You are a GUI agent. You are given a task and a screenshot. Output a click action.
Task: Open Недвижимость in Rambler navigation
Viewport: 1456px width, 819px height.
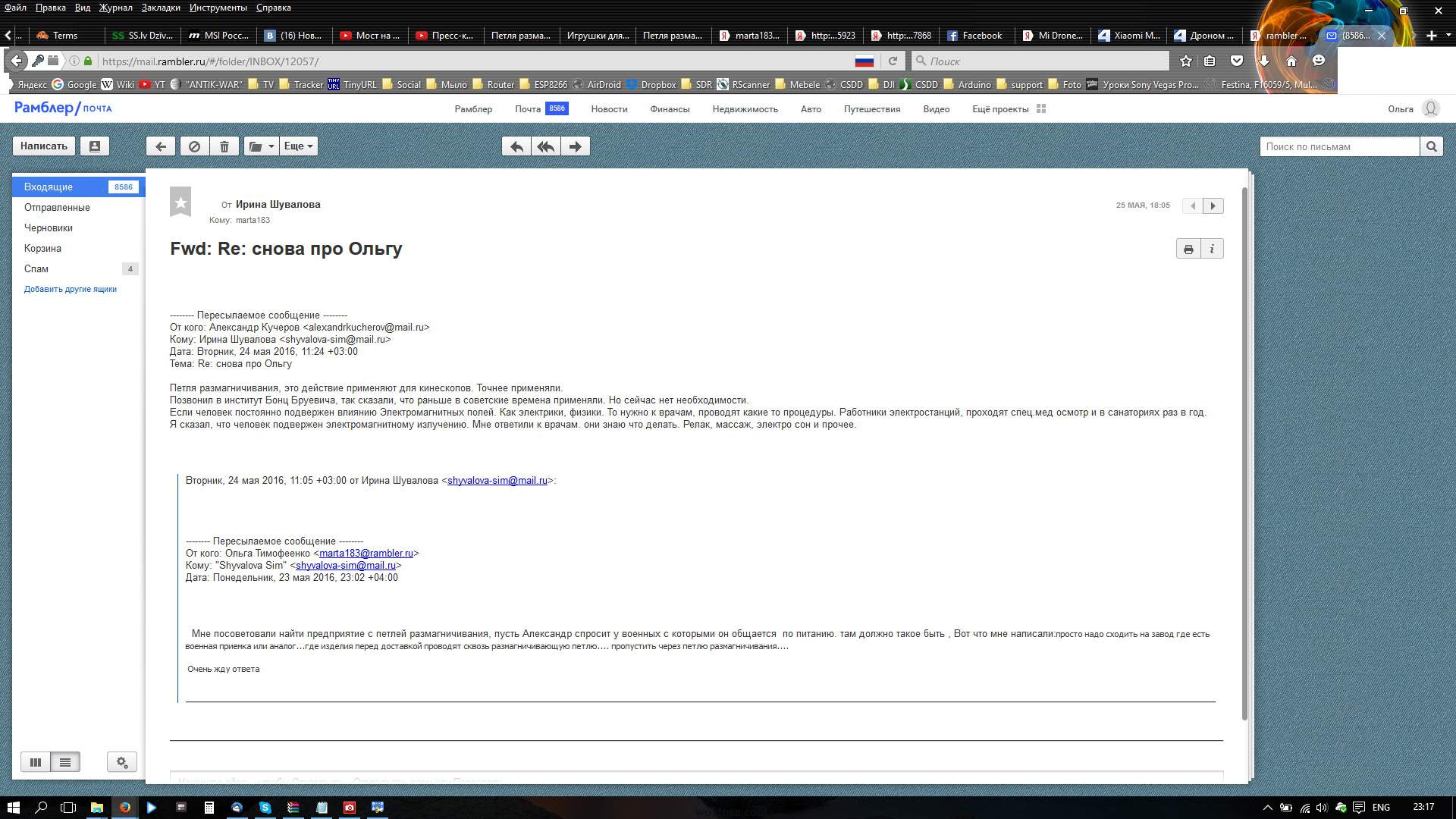coord(745,109)
